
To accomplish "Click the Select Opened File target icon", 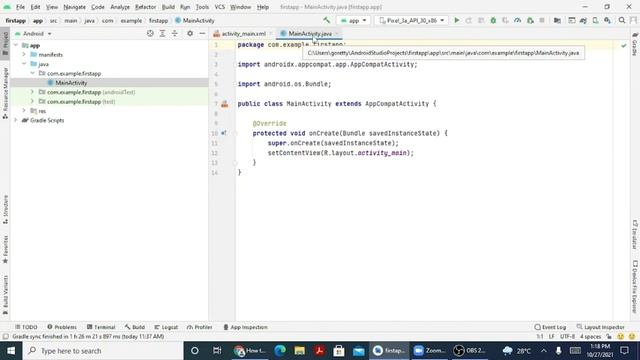I will tap(150, 33).
